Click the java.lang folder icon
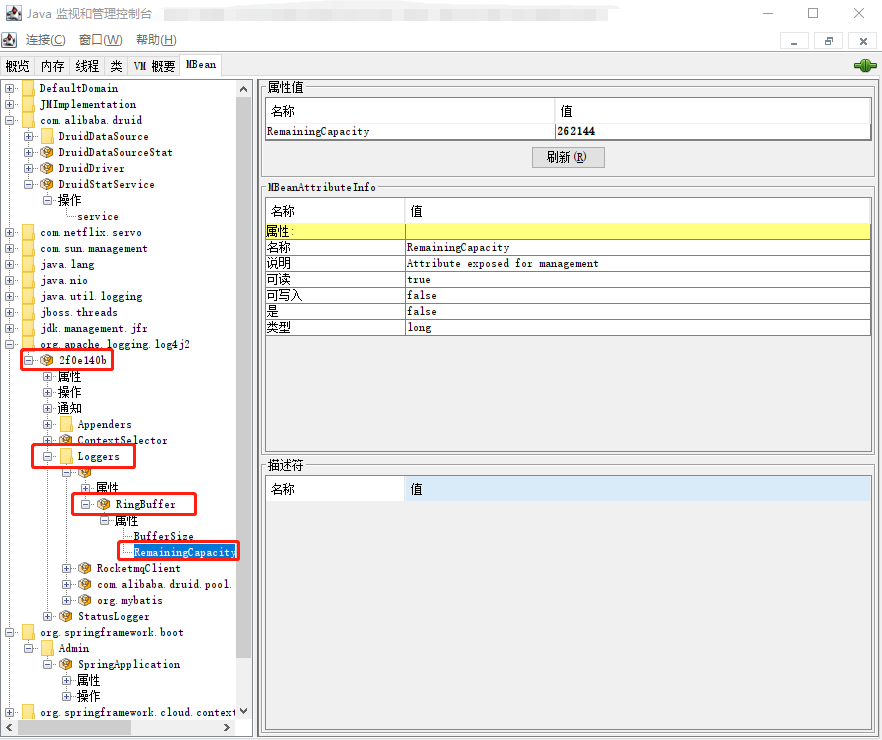This screenshot has height=740, width=882. [28, 264]
